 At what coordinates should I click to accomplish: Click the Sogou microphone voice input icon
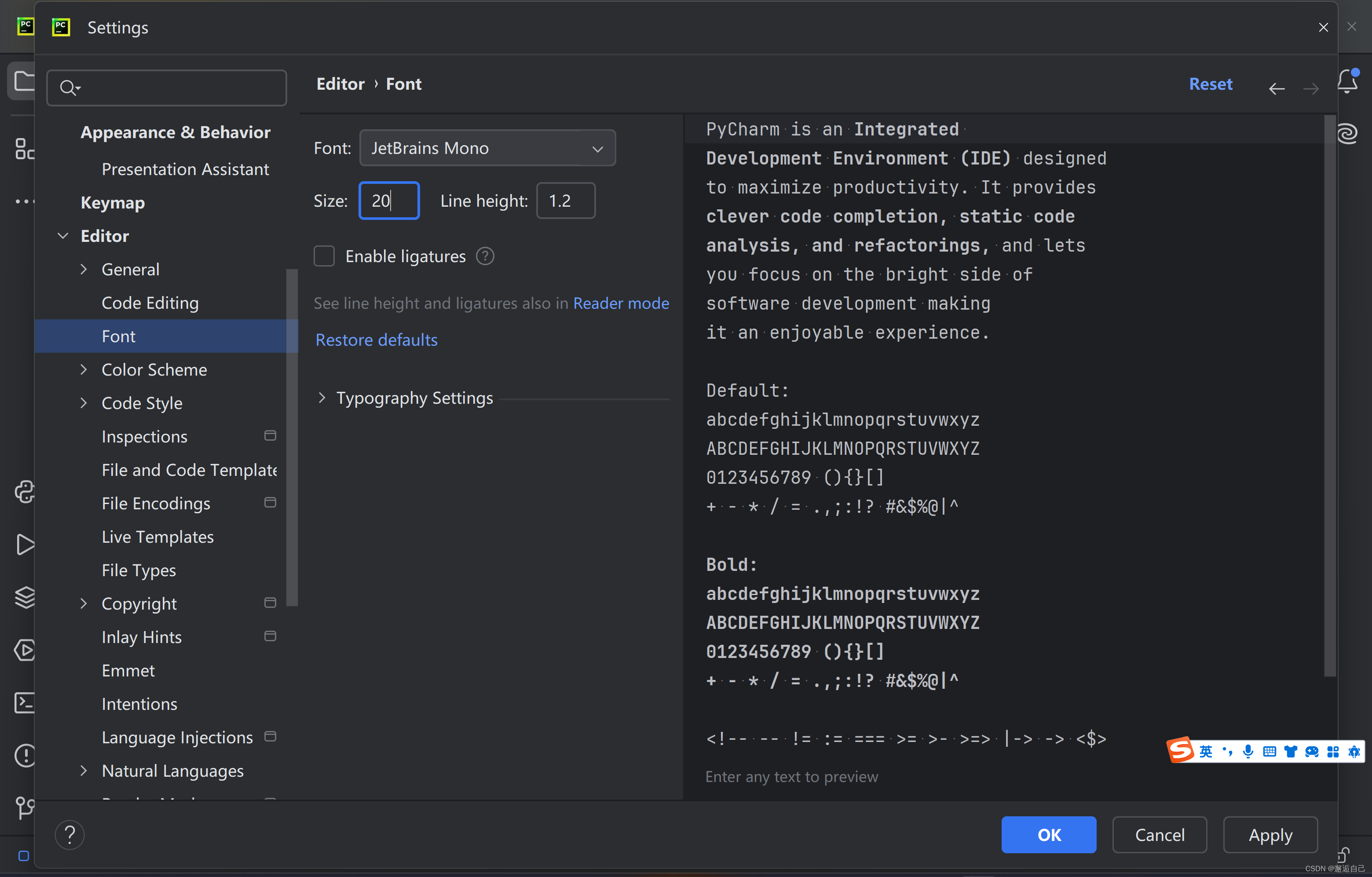(x=1248, y=751)
